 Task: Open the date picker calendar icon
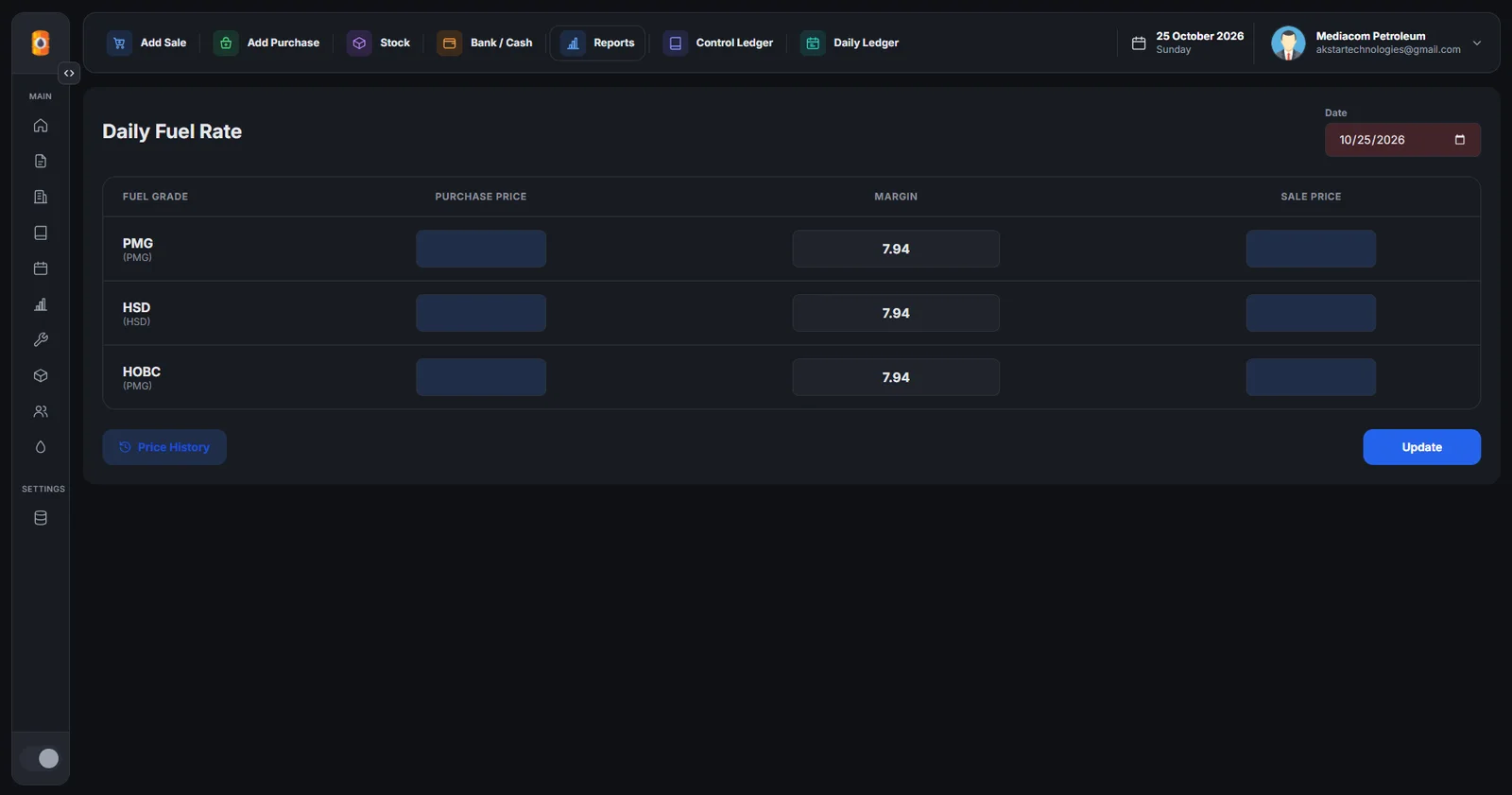[1460, 140]
